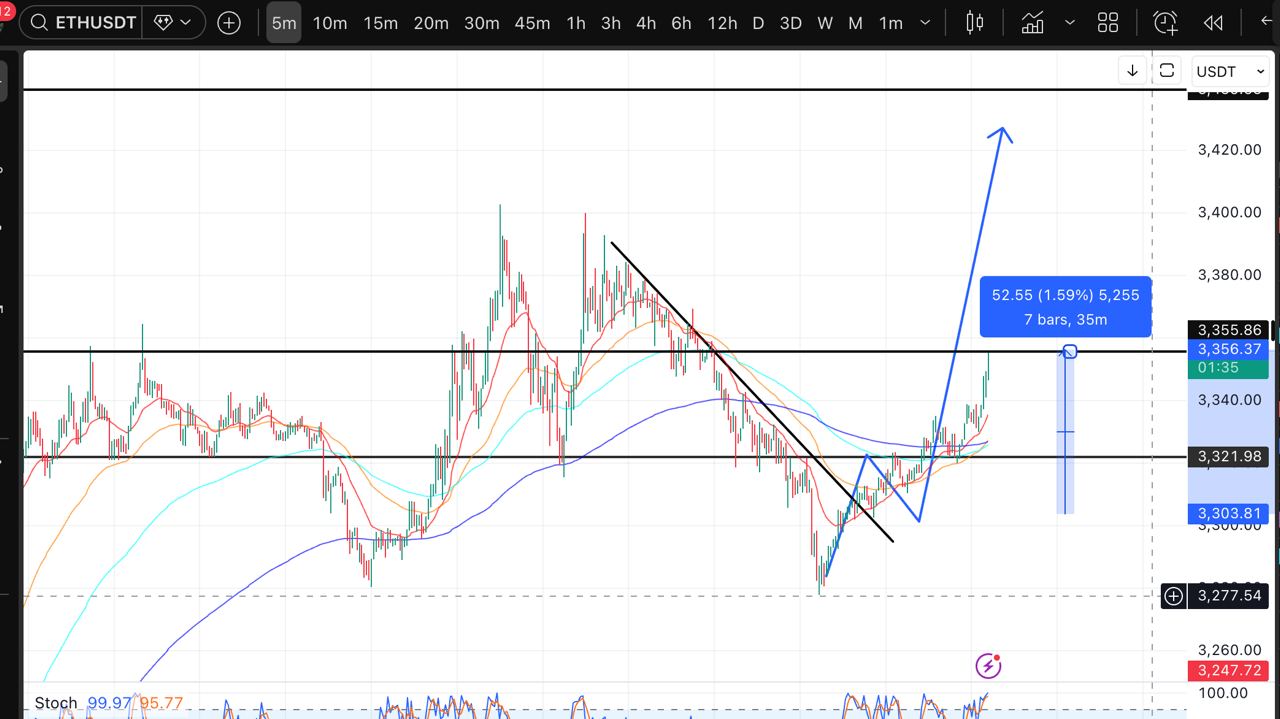Viewport: 1280px width, 719px height.
Task: Switch to the 15m timeframe
Action: click(x=380, y=22)
